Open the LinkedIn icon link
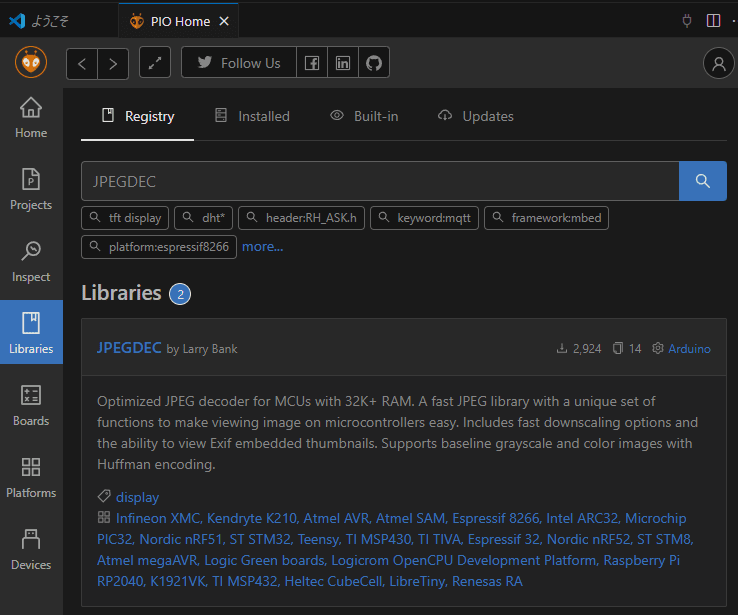 (x=343, y=63)
